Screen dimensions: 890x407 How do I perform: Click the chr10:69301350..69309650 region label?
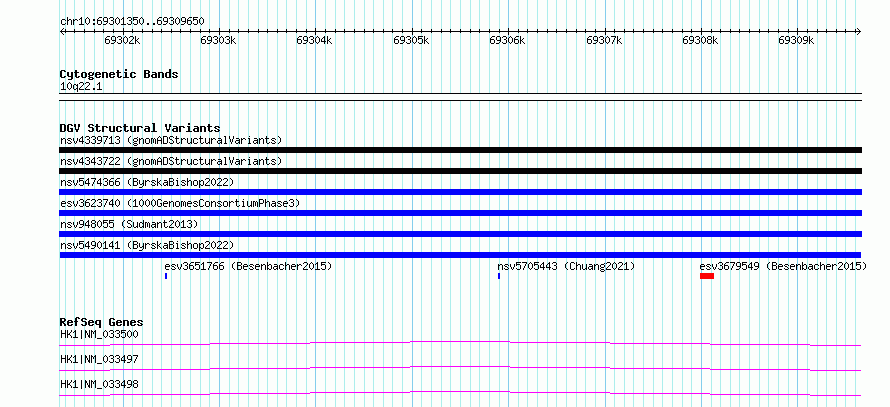[132, 21]
